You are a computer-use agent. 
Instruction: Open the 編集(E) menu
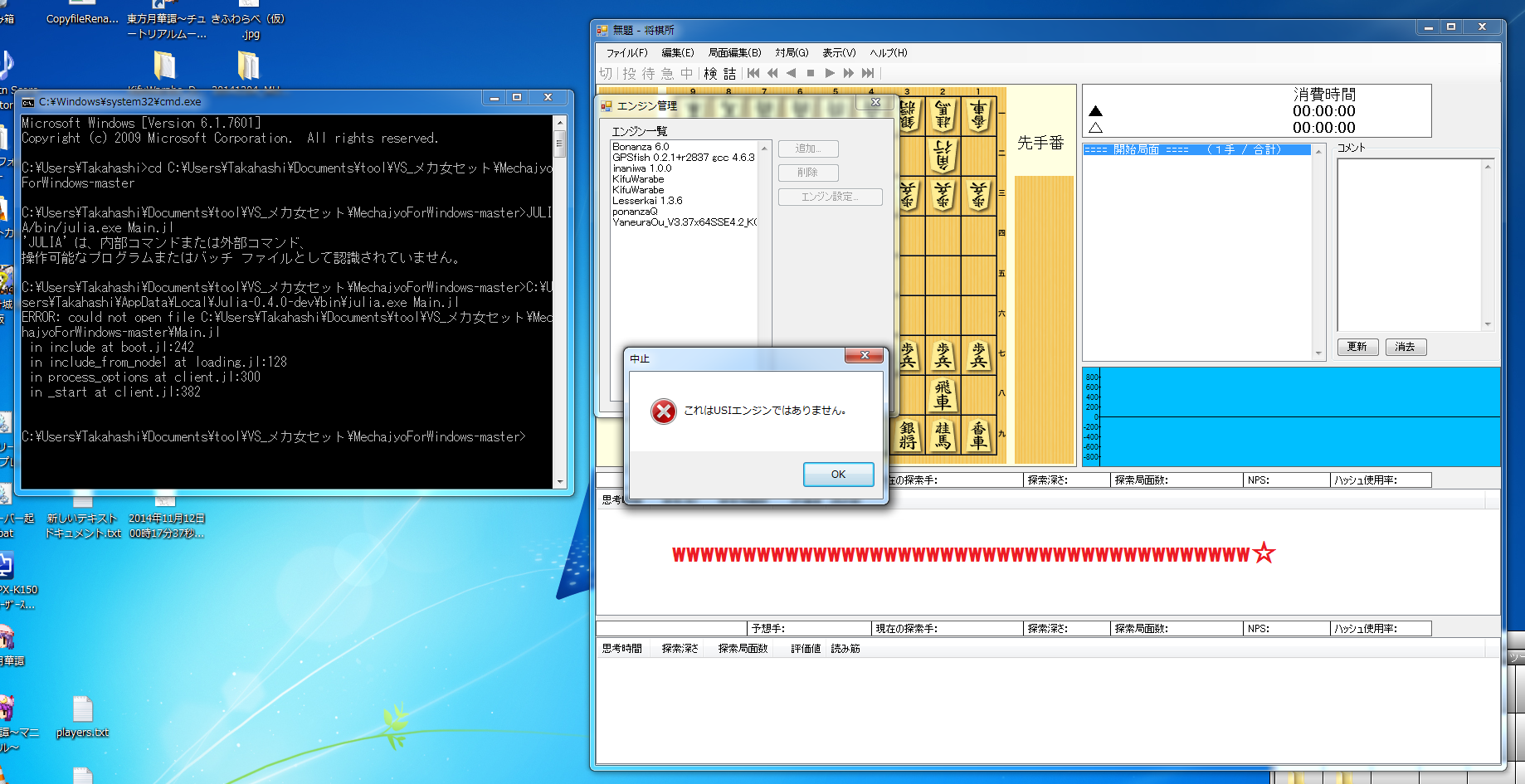[678, 52]
